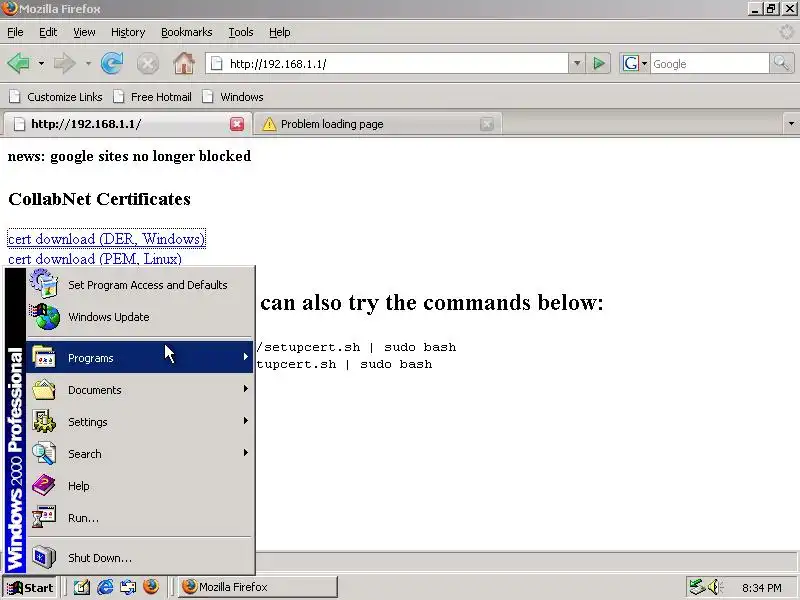
Task: Click cert download (DER, Windows) link
Action: [x=107, y=239]
